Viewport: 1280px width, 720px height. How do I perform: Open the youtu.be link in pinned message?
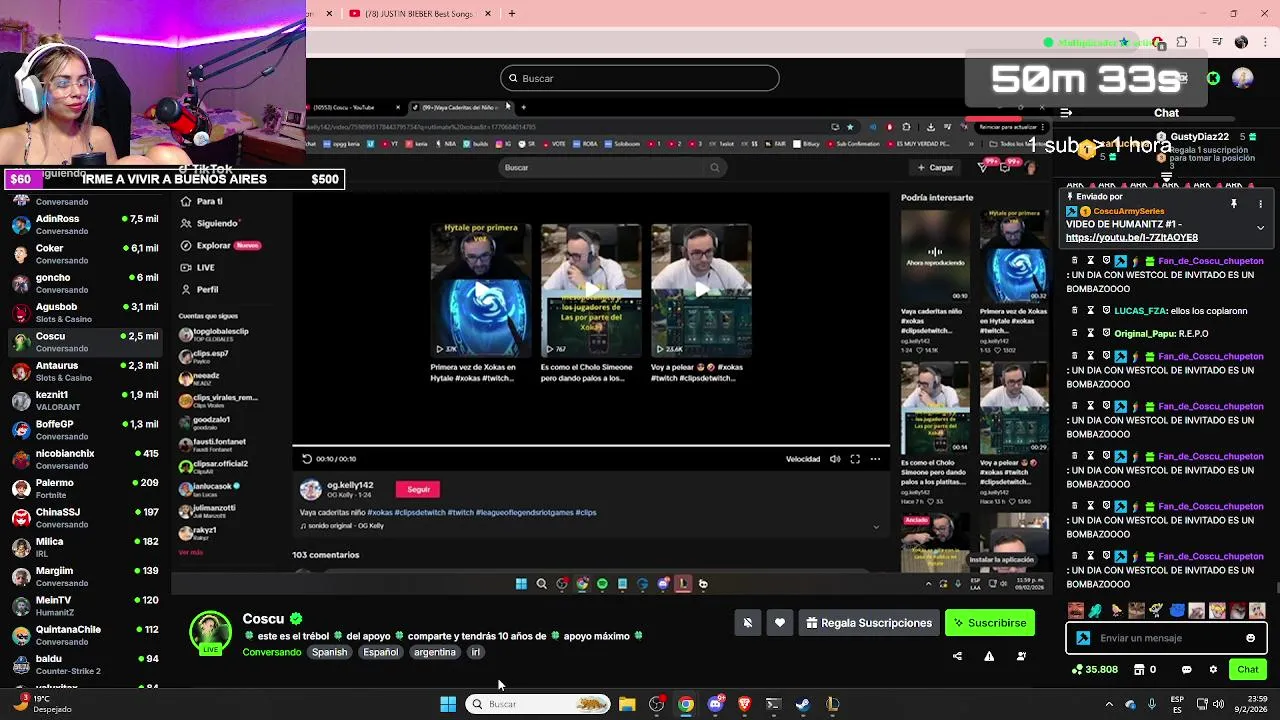pyautogui.click(x=1131, y=238)
